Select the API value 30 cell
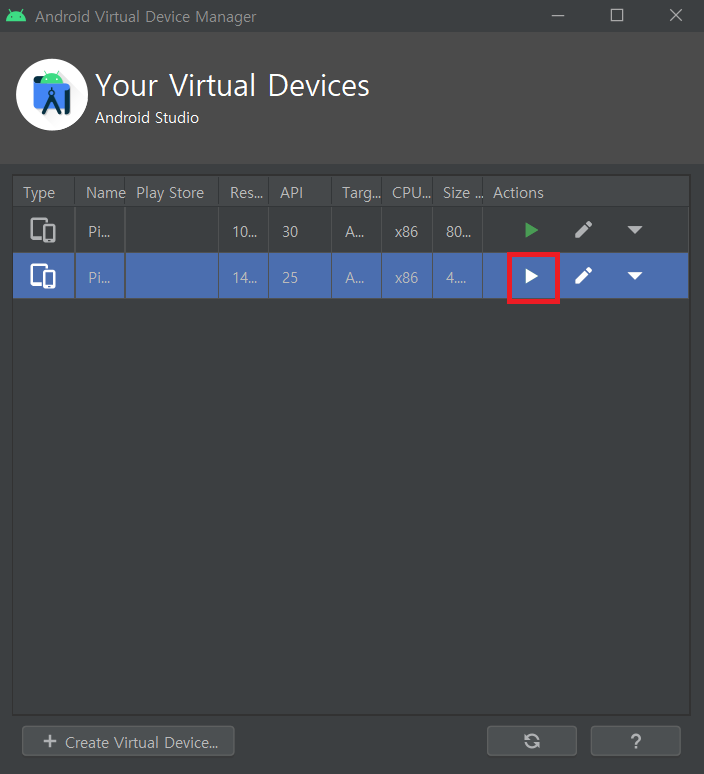 (300, 230)
